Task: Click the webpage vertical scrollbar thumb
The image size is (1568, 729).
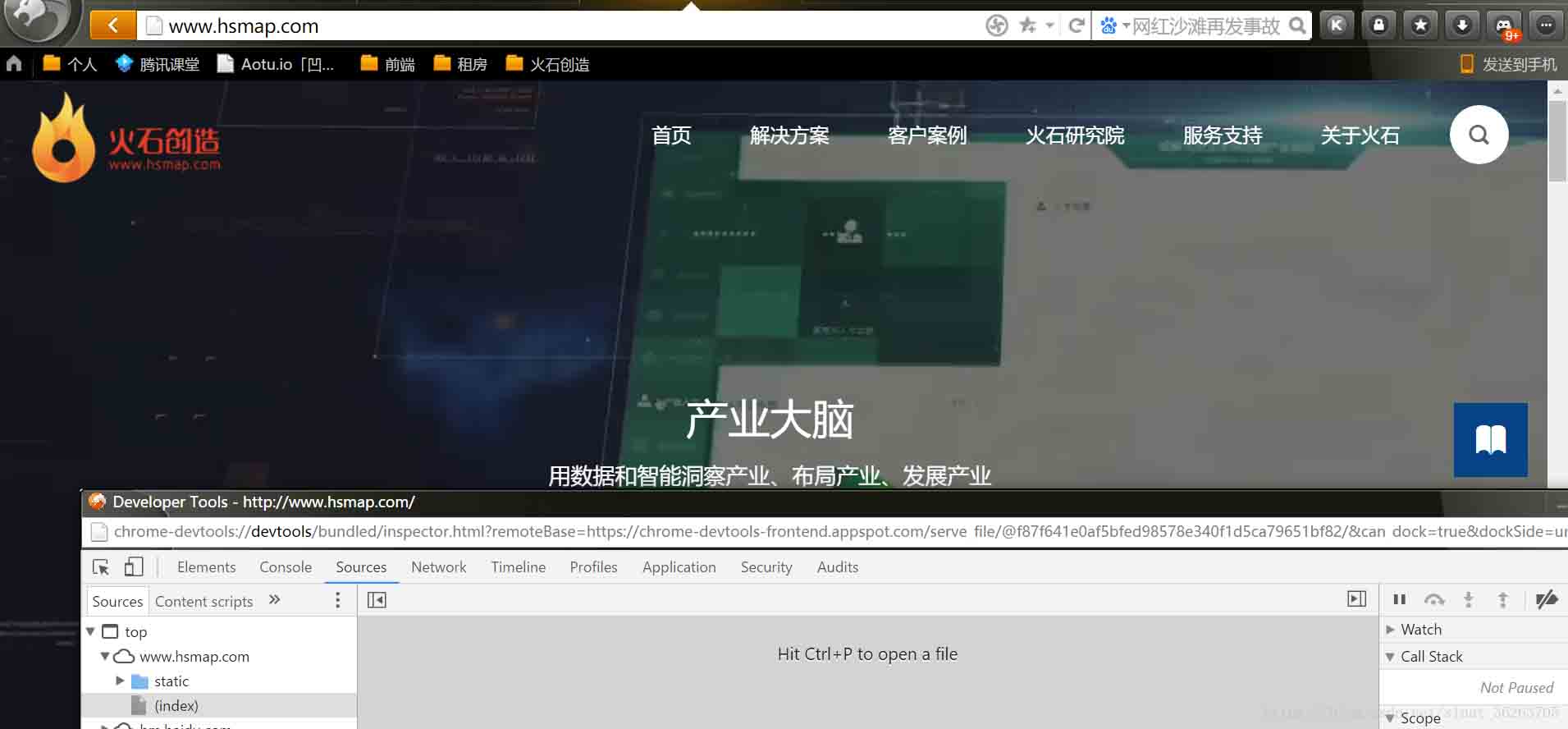Action: (1557, 140)
